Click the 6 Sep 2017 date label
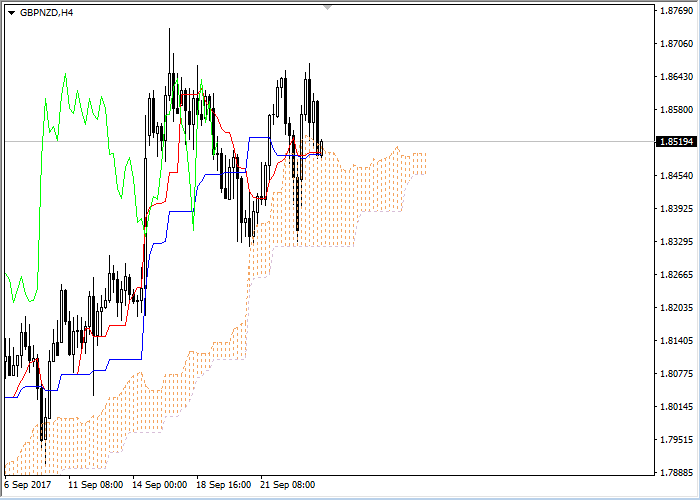This screenshot has height=500, width=700. pyautogui.click(x=28, y=485)
